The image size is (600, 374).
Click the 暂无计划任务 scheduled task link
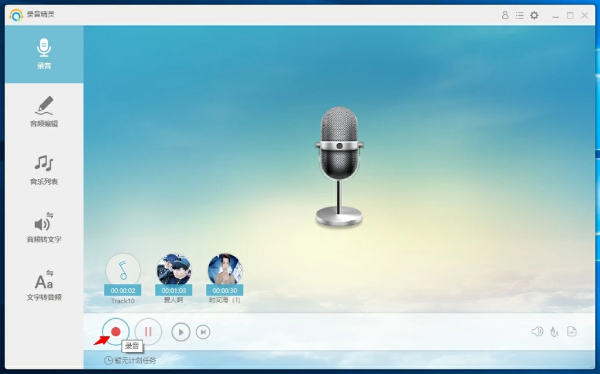130,360
